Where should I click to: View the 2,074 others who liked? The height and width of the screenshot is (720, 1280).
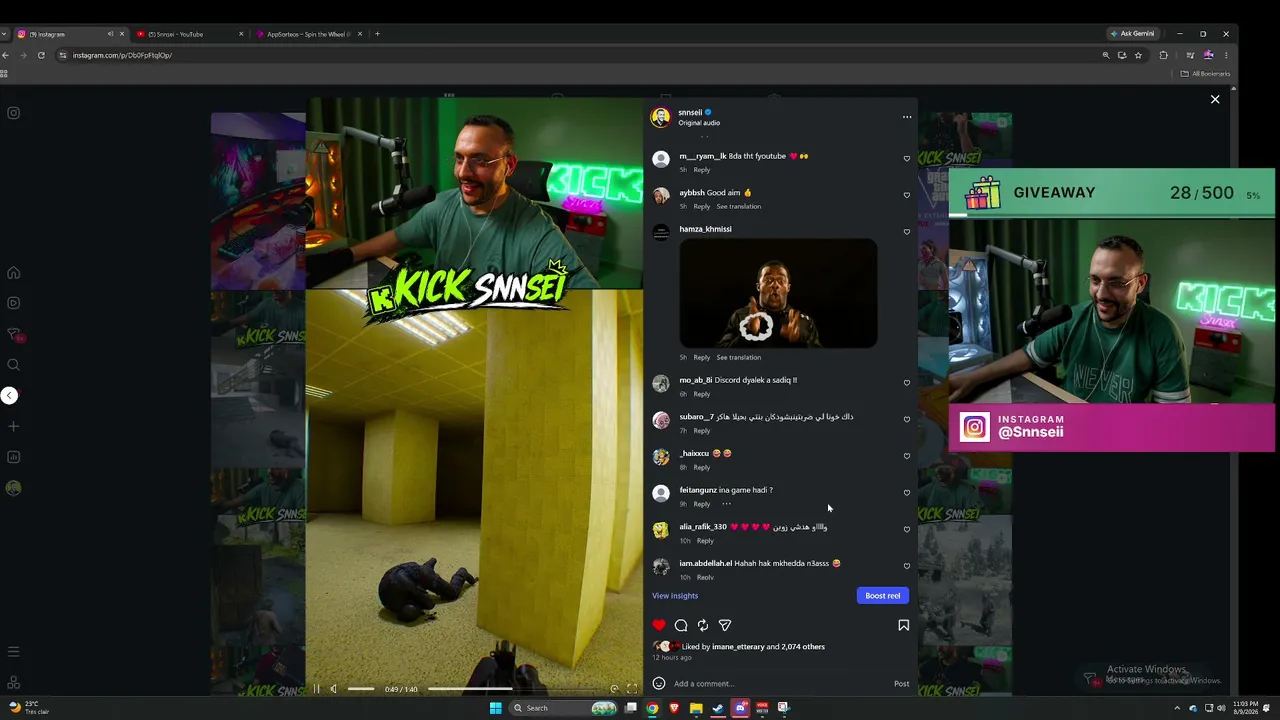coord(803,647)
